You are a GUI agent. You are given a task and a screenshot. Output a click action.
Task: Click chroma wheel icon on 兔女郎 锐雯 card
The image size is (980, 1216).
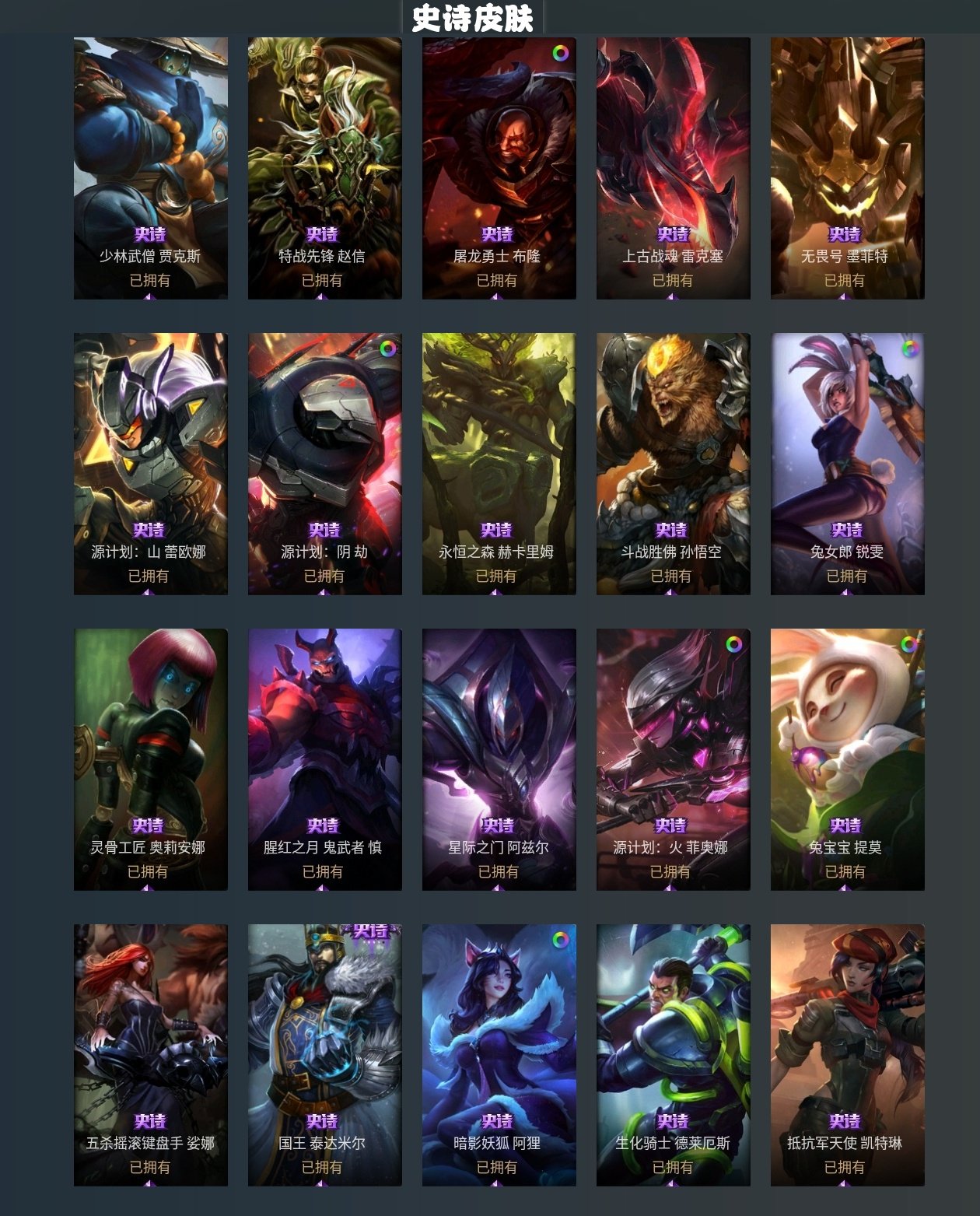point(909,349)
